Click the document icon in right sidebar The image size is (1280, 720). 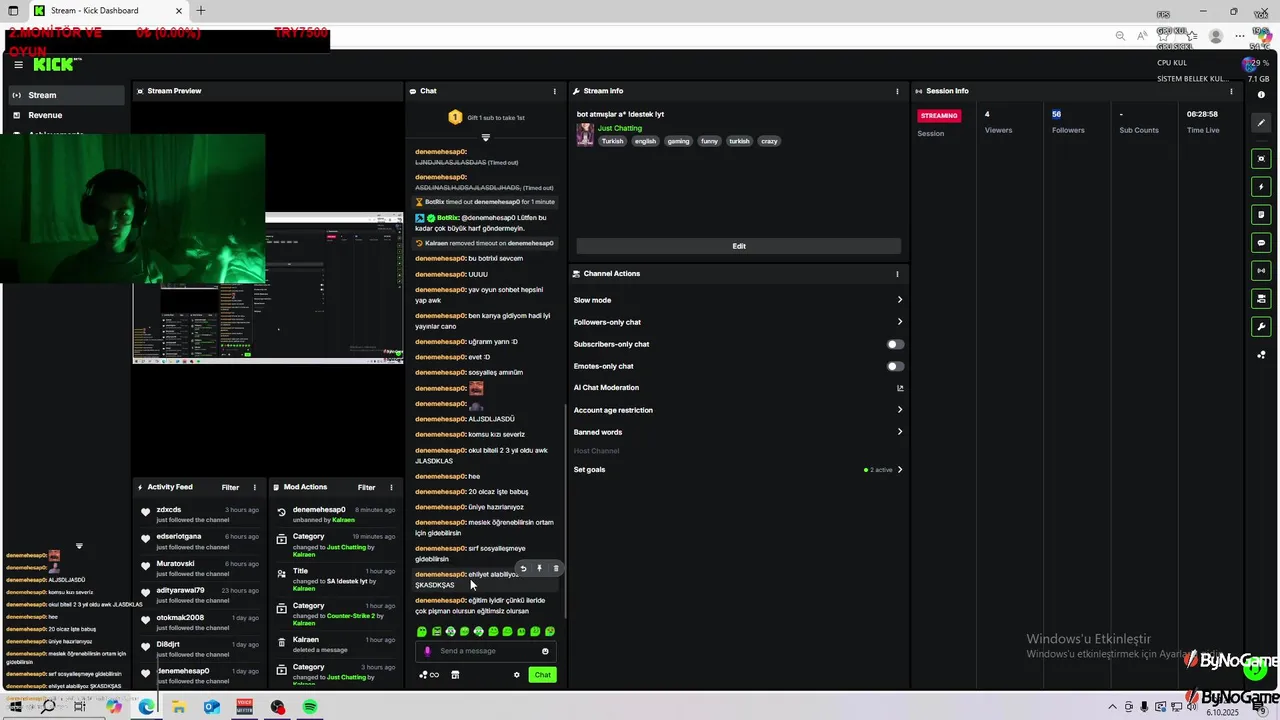pyautogui.click(x=1261, y=214)
